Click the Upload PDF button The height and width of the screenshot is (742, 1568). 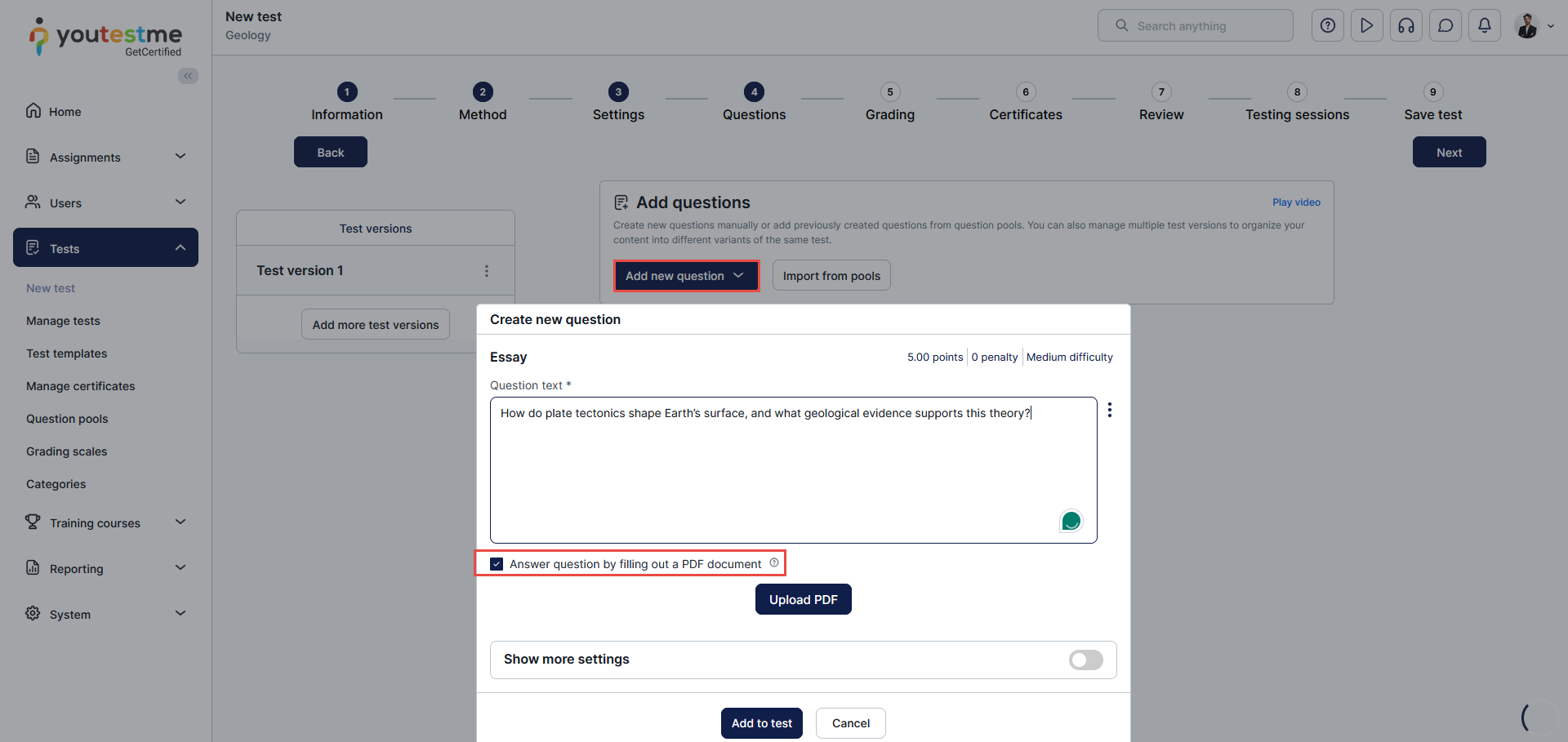pos(803,599)
